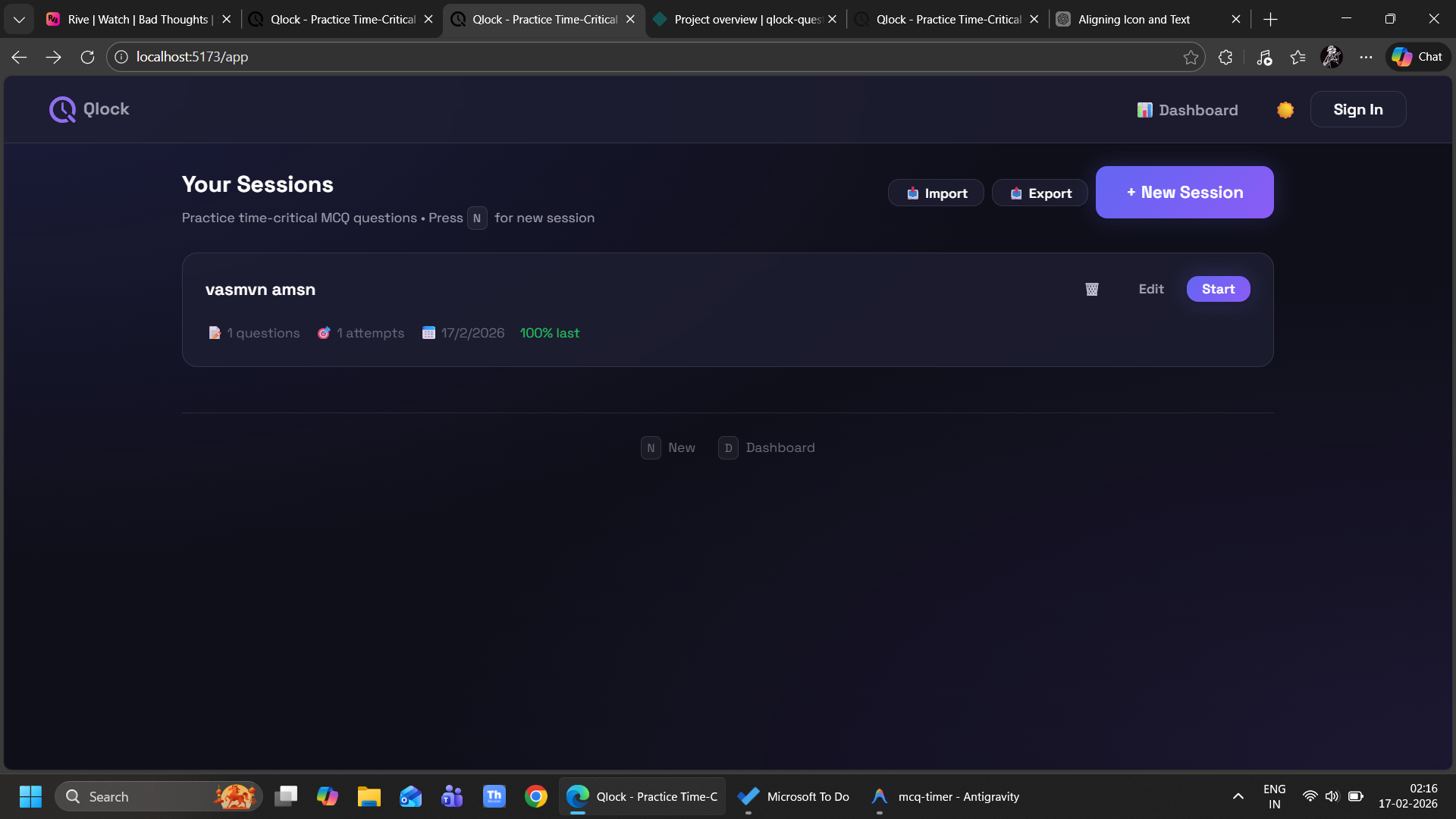Screen dimensions: 1456x819
Task: Close the Rive Bad Thoughts tab
Action: tap(226, 20)
